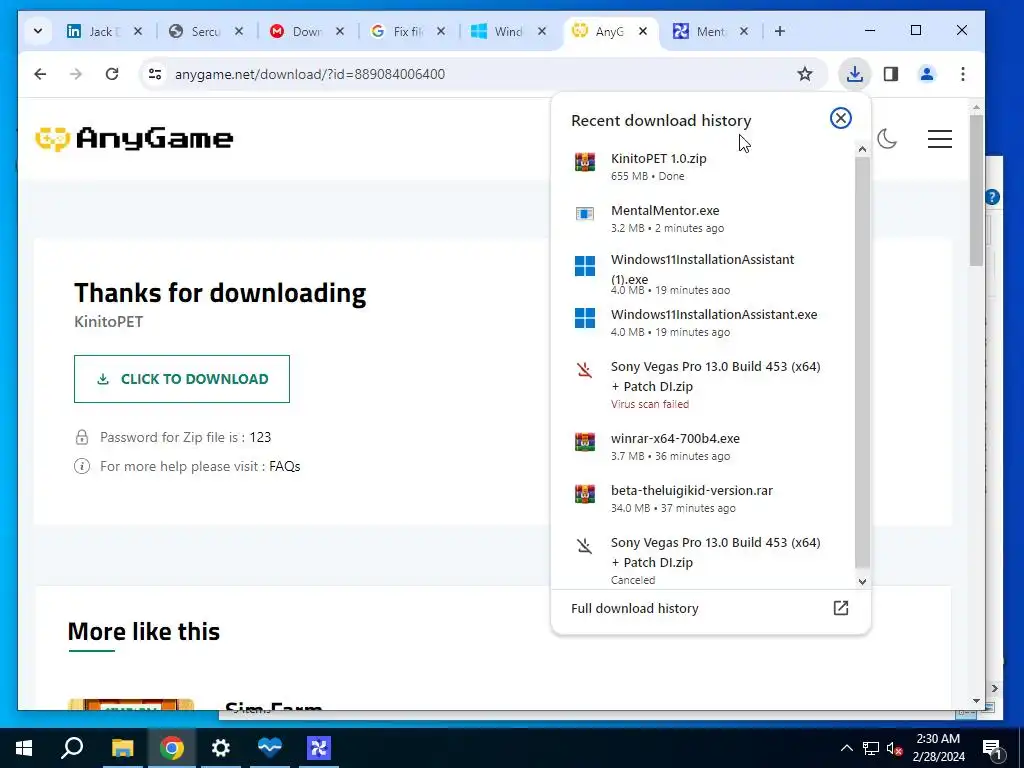
Task: Open the taskbar clock showing 2:30 AM
Action: pyautogui.click(x=938, y=748)
